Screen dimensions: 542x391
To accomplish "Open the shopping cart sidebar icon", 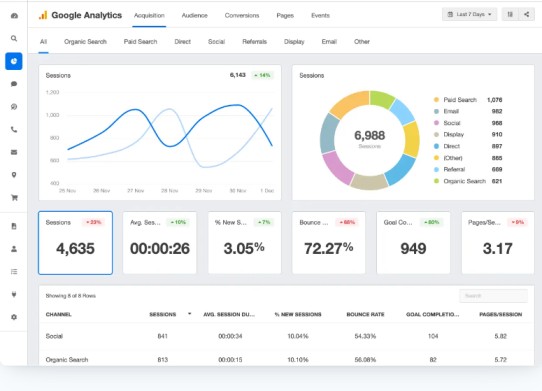I will coord(14,198).
